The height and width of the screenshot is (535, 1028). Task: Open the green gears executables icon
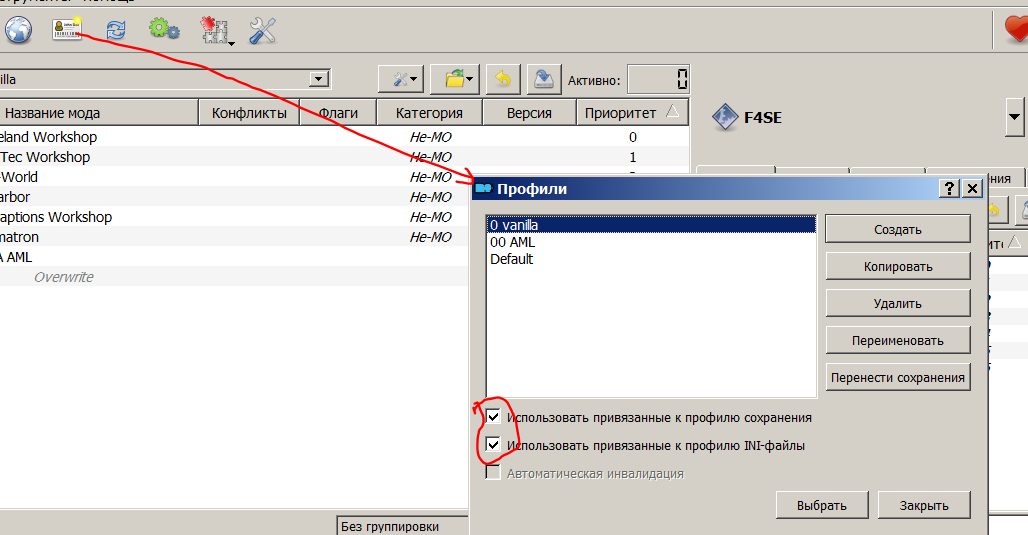163,30
